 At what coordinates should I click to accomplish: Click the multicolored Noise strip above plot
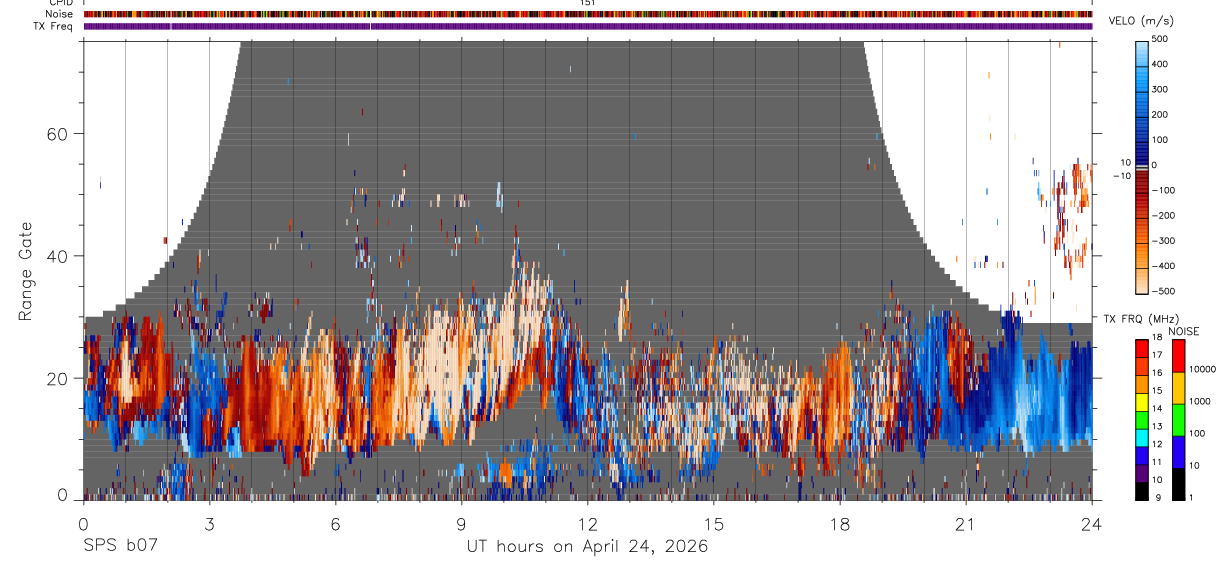[587, 14]
